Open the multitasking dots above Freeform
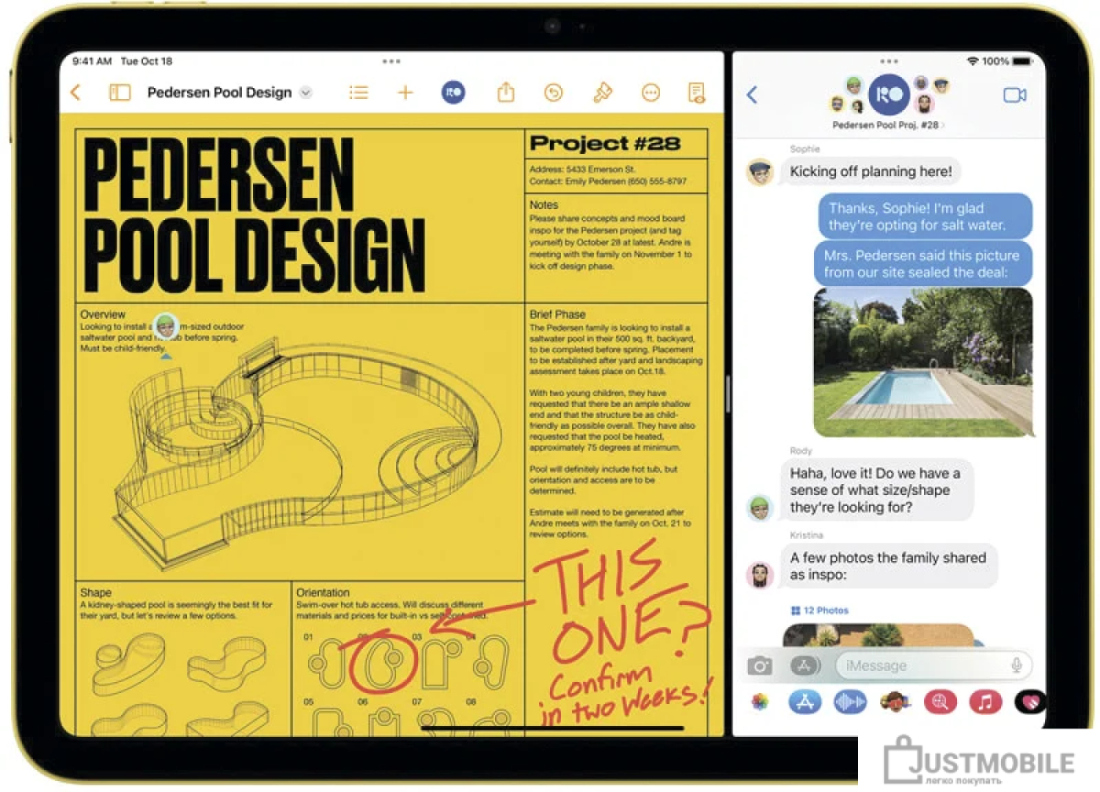Viewport: 1100px width, 792px height. click(391, 62)
